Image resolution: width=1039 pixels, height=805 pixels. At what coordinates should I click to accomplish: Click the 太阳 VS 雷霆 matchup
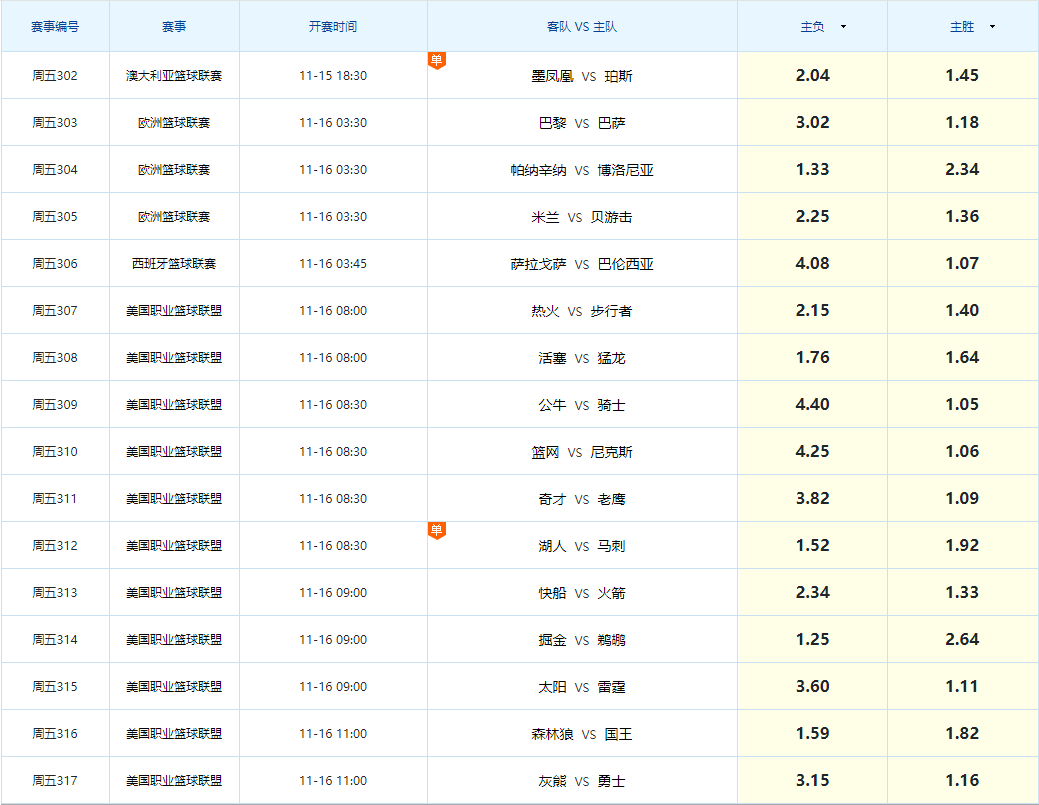[582, 688]
